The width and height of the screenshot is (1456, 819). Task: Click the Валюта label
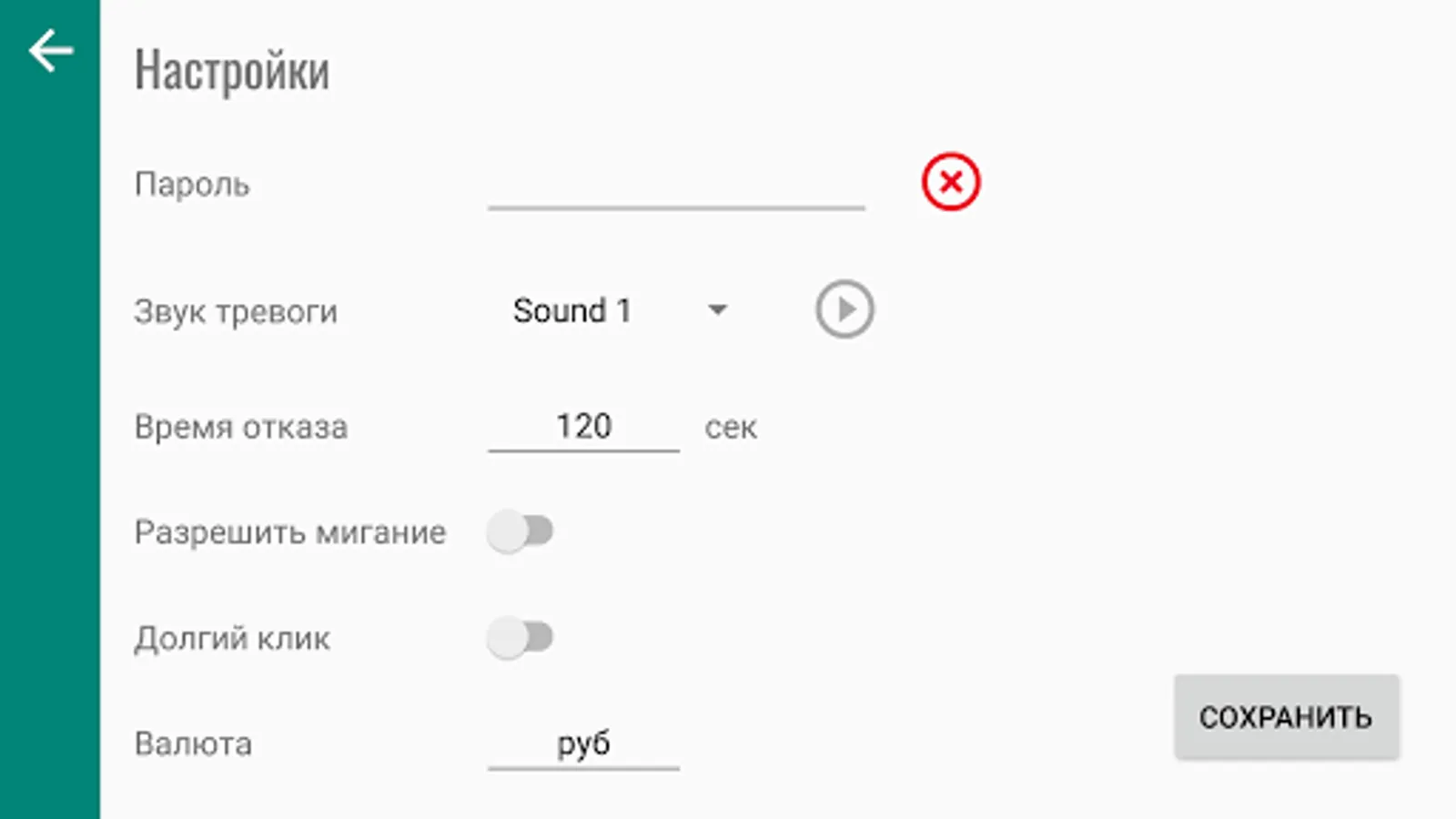click(x=193, y=744)
